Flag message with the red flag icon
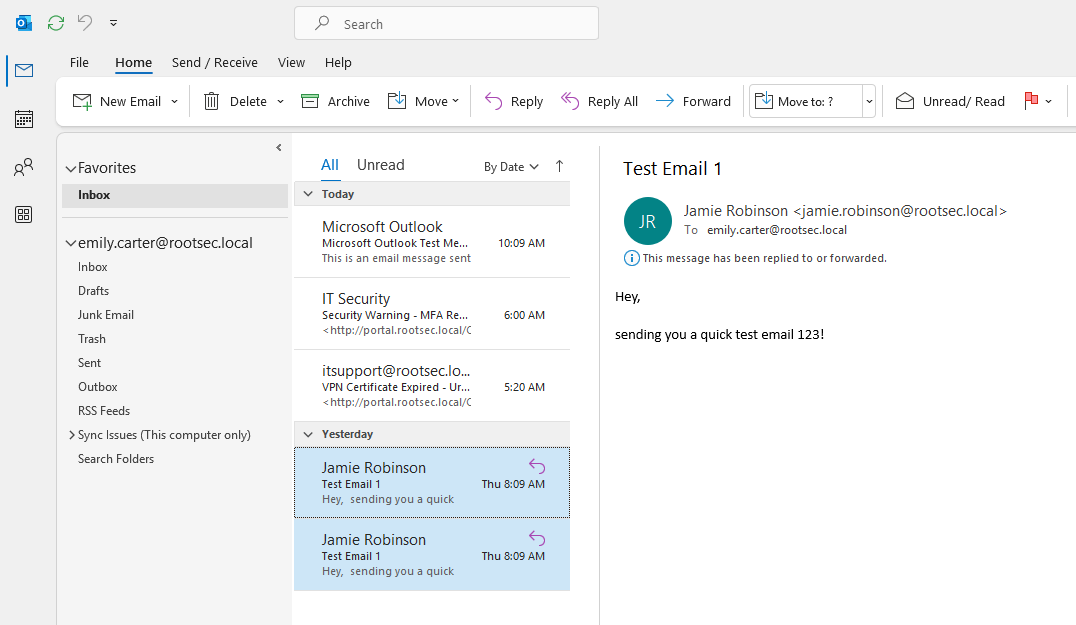 (1031, 101)
